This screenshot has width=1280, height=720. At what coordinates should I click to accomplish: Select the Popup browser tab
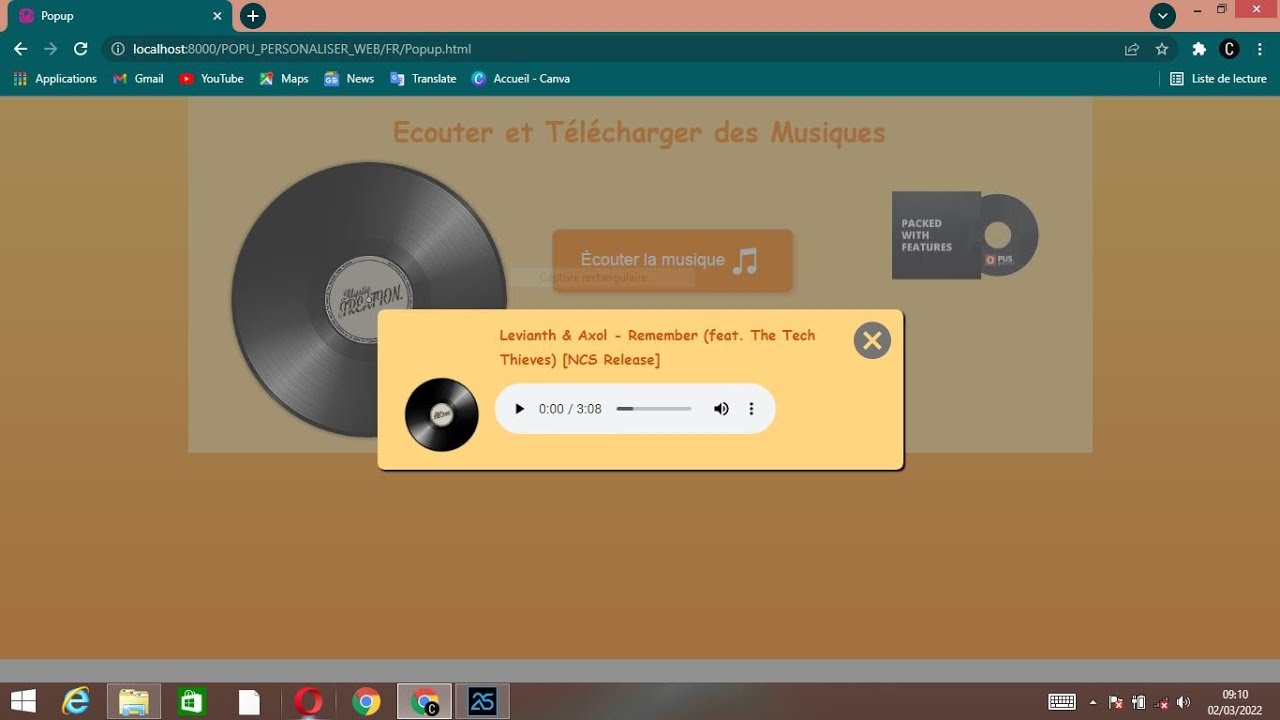(x=120, y=16)
